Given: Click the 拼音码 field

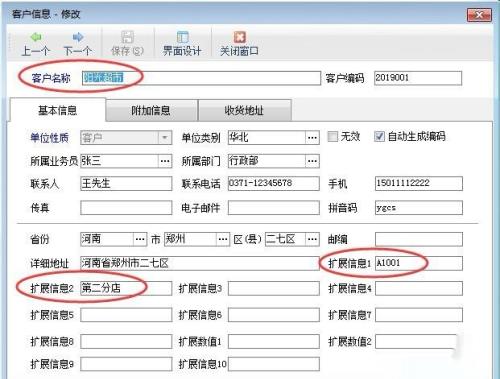Looking at the screenshot, I should [x=419, y=208].
